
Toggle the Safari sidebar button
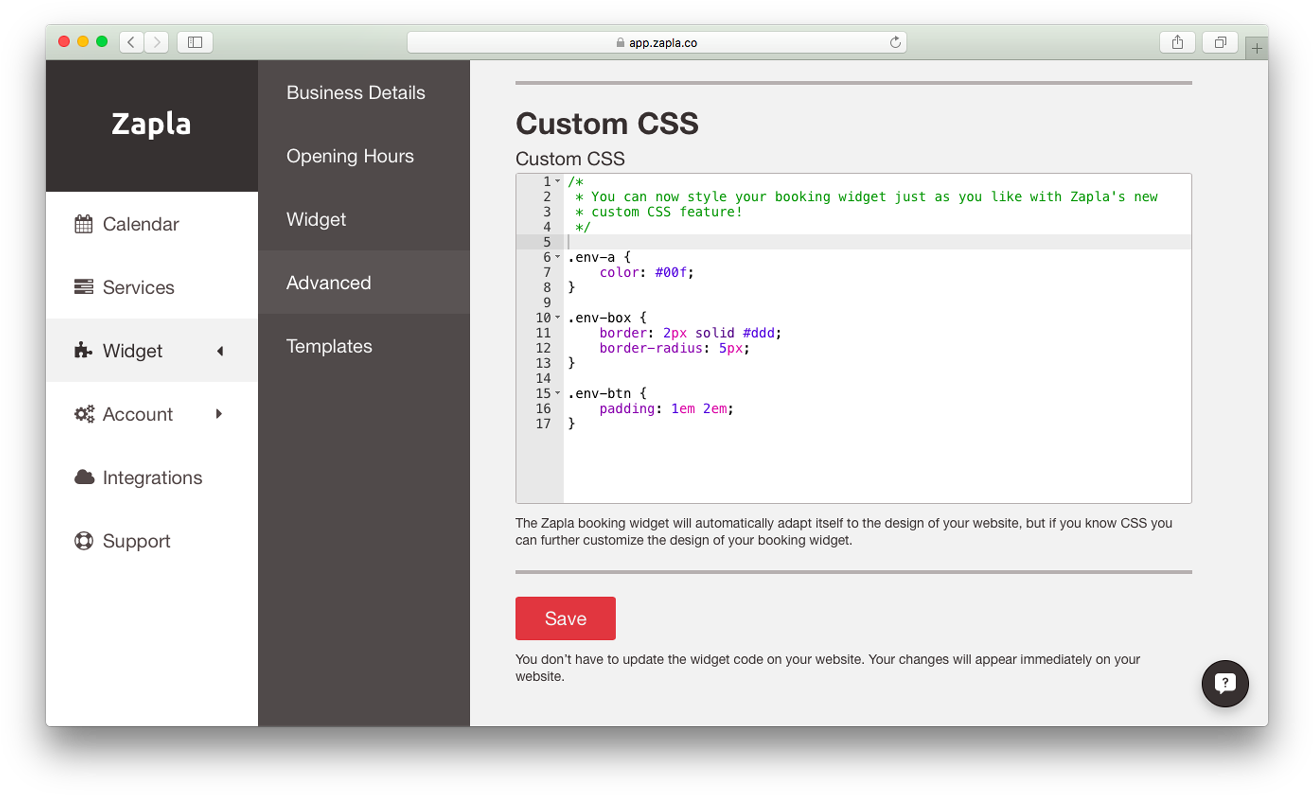tap(195, 42)
